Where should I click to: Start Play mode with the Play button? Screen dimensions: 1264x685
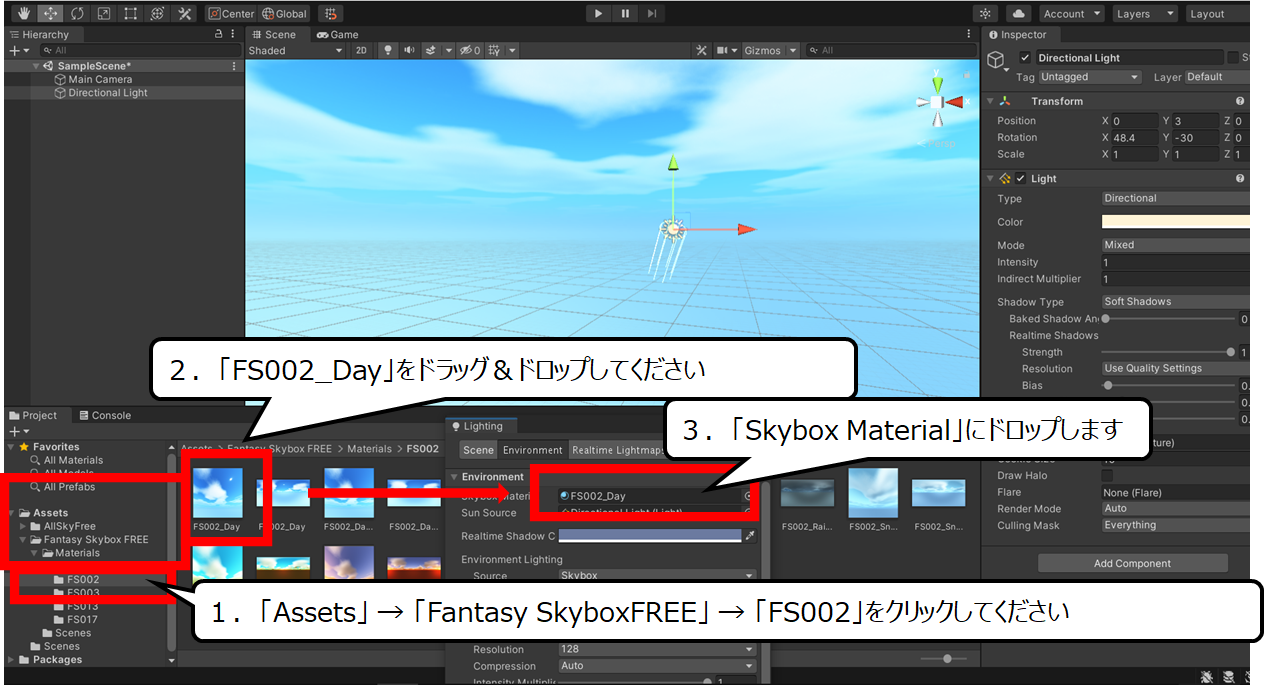coord(598,14)
